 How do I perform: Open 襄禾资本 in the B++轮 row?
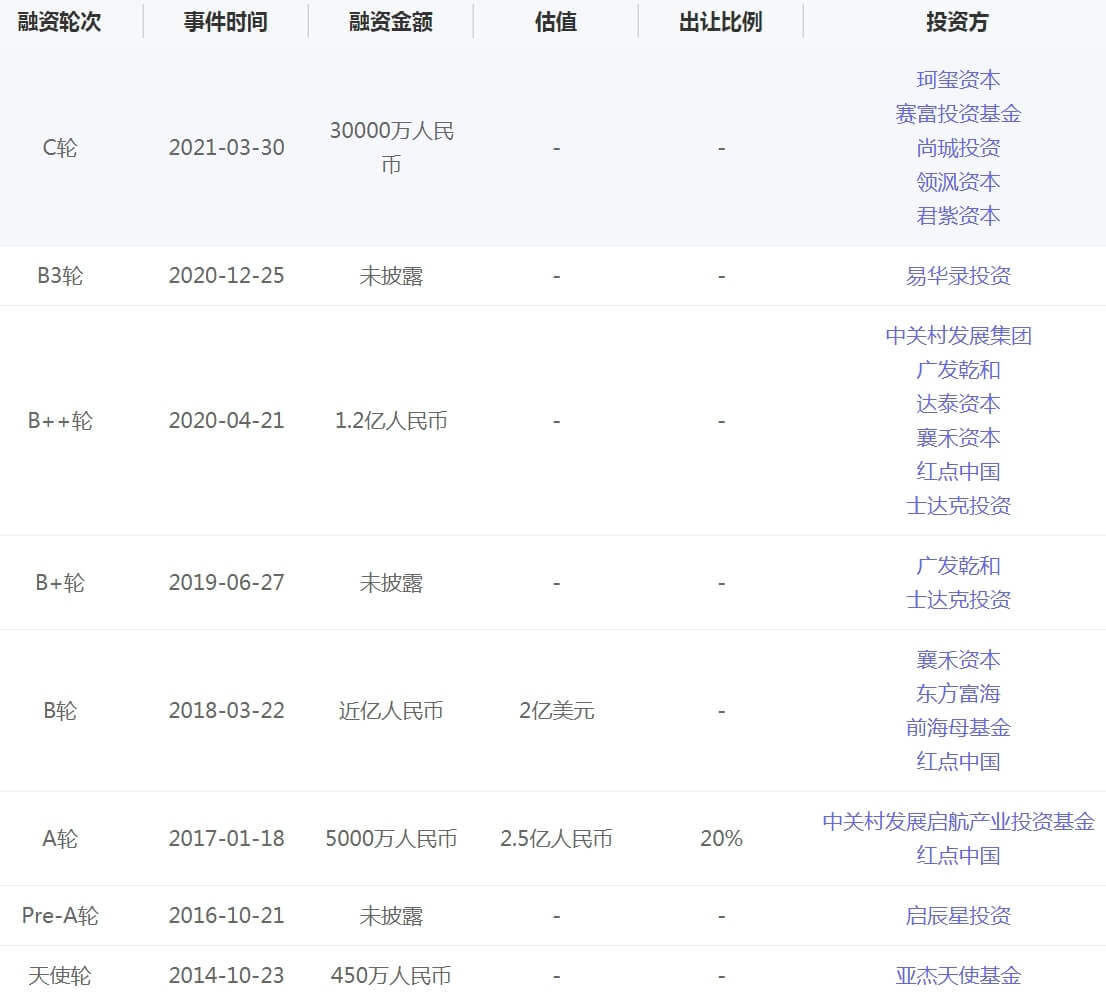pyautogui.click(x=958, y=438)
